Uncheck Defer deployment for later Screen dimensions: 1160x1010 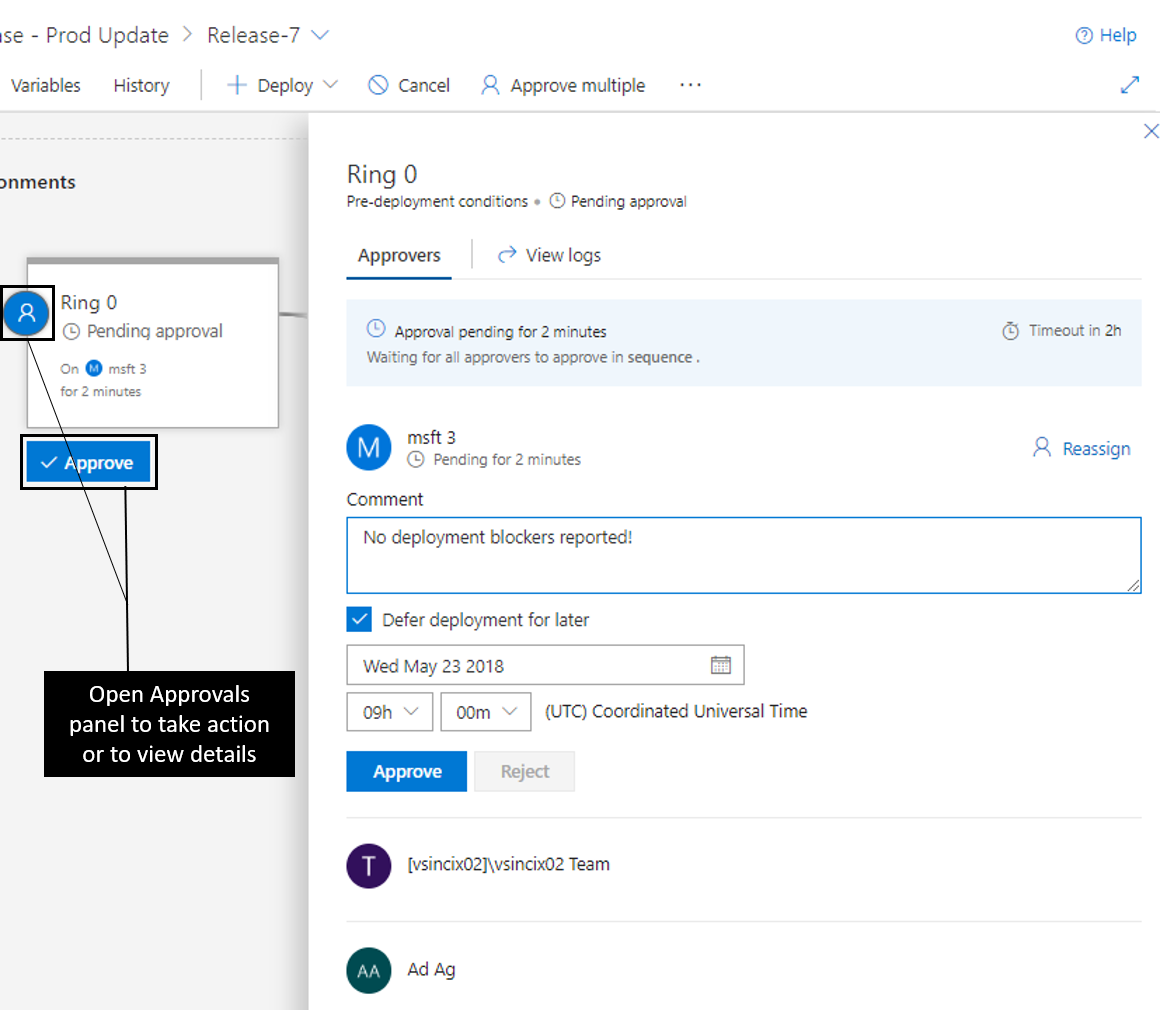pos(359,619)
